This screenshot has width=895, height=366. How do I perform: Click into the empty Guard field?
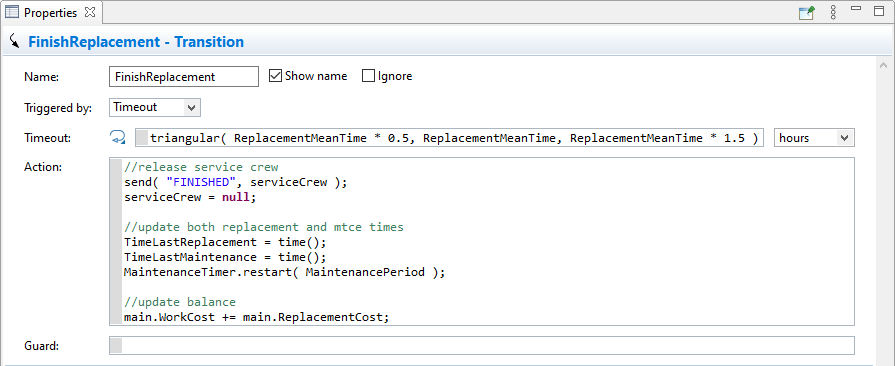click(482, 345)
